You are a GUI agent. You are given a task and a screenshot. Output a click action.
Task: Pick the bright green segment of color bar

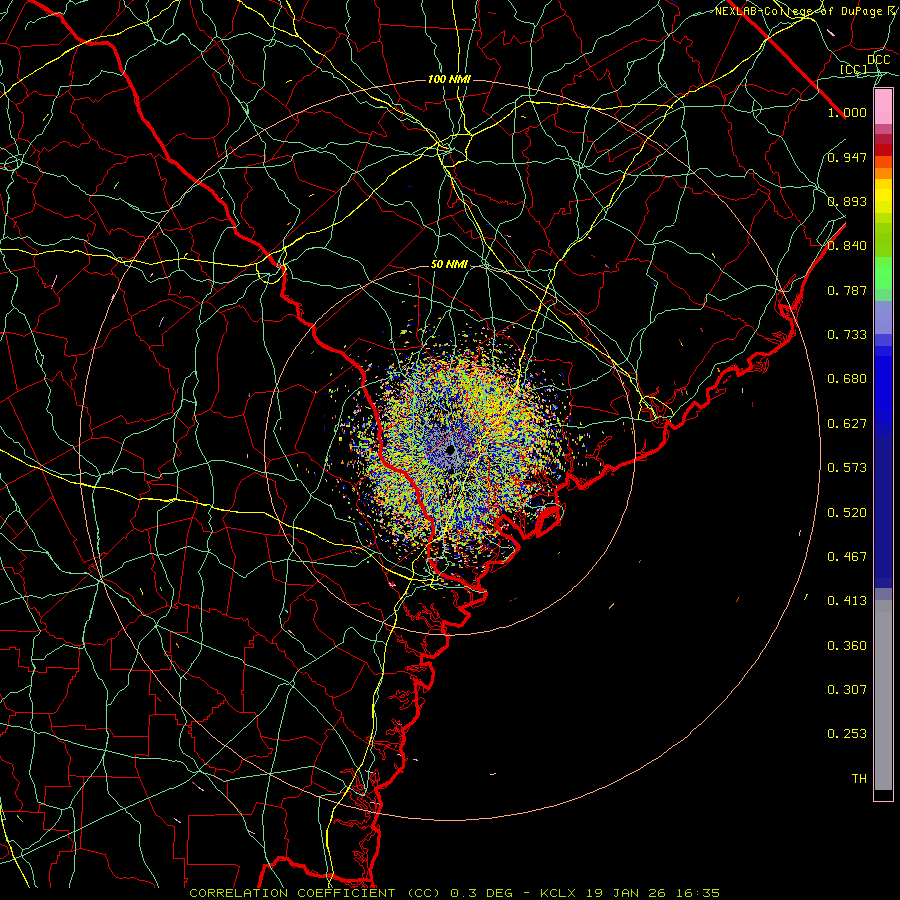click(883, 273)
